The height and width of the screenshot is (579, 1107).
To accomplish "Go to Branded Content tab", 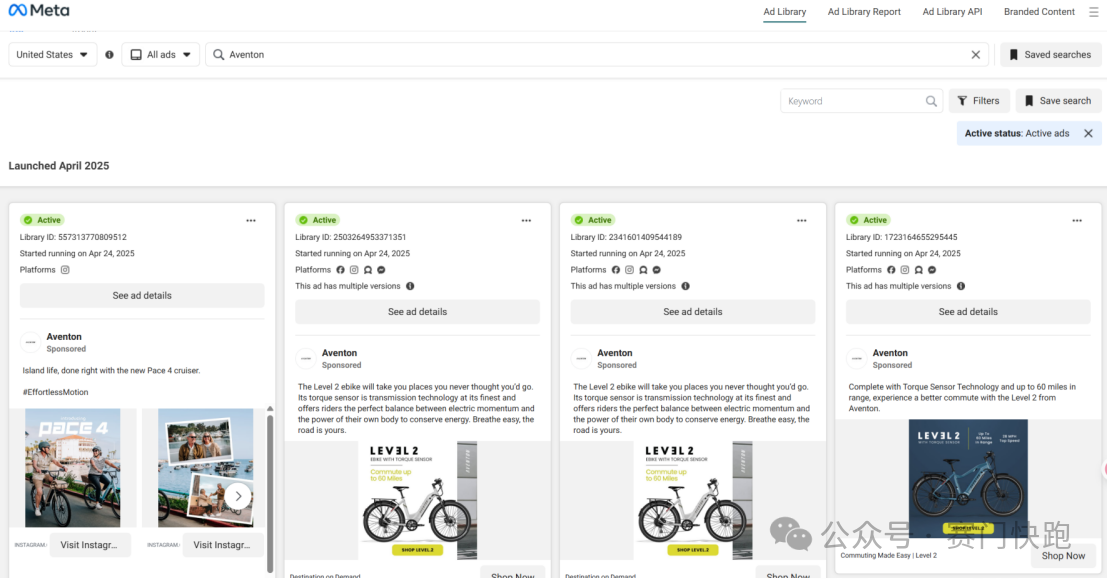I will coord(1039,12).
